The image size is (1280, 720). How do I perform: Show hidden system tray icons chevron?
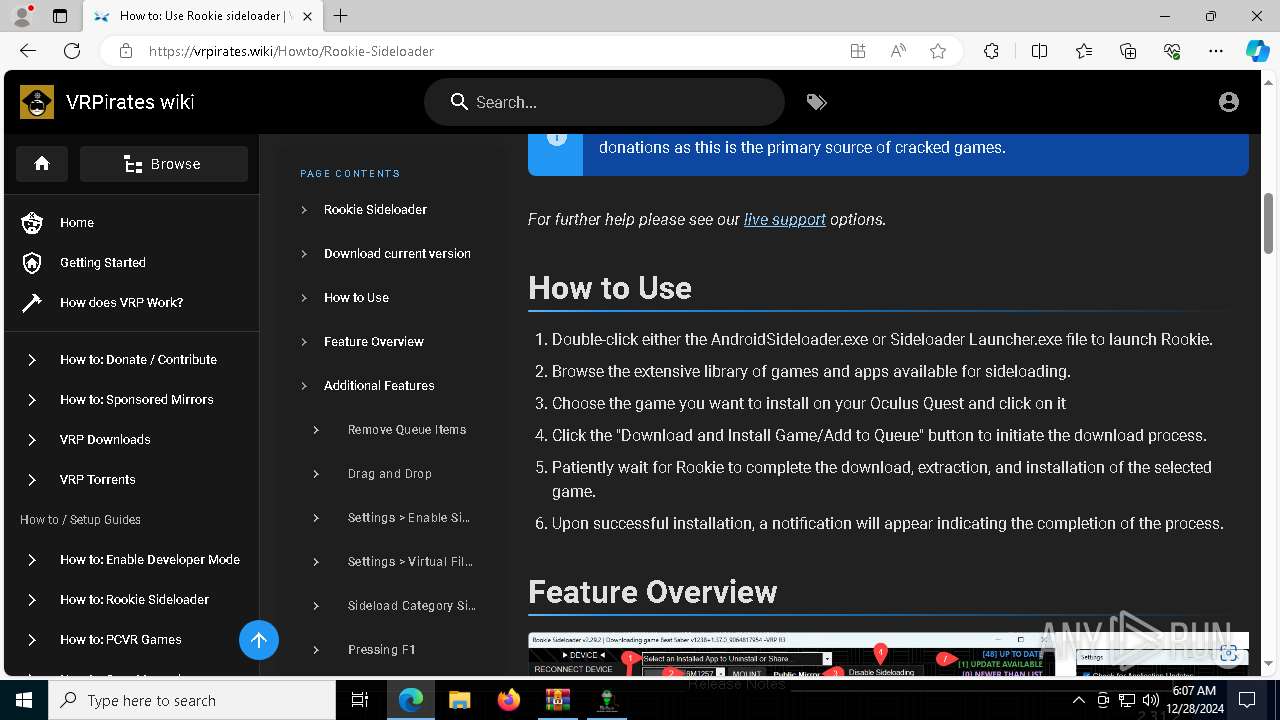1078,700
